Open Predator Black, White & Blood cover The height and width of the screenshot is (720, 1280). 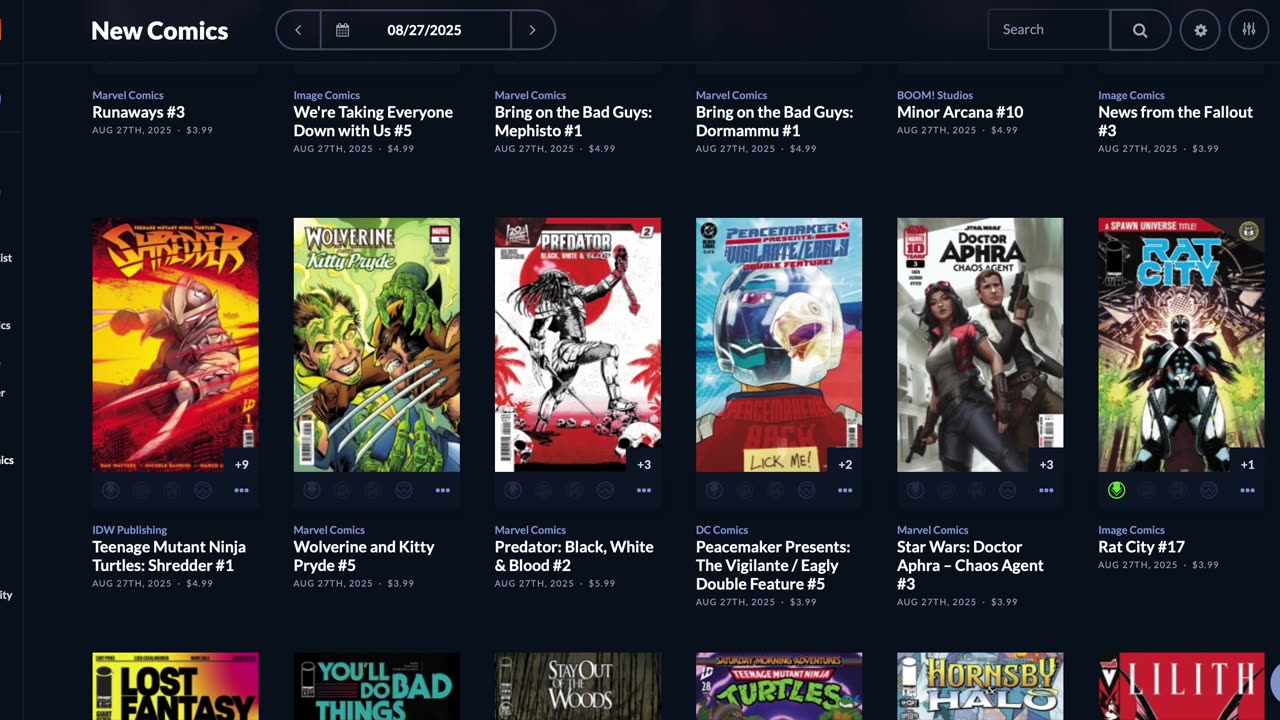pos(578,345)
